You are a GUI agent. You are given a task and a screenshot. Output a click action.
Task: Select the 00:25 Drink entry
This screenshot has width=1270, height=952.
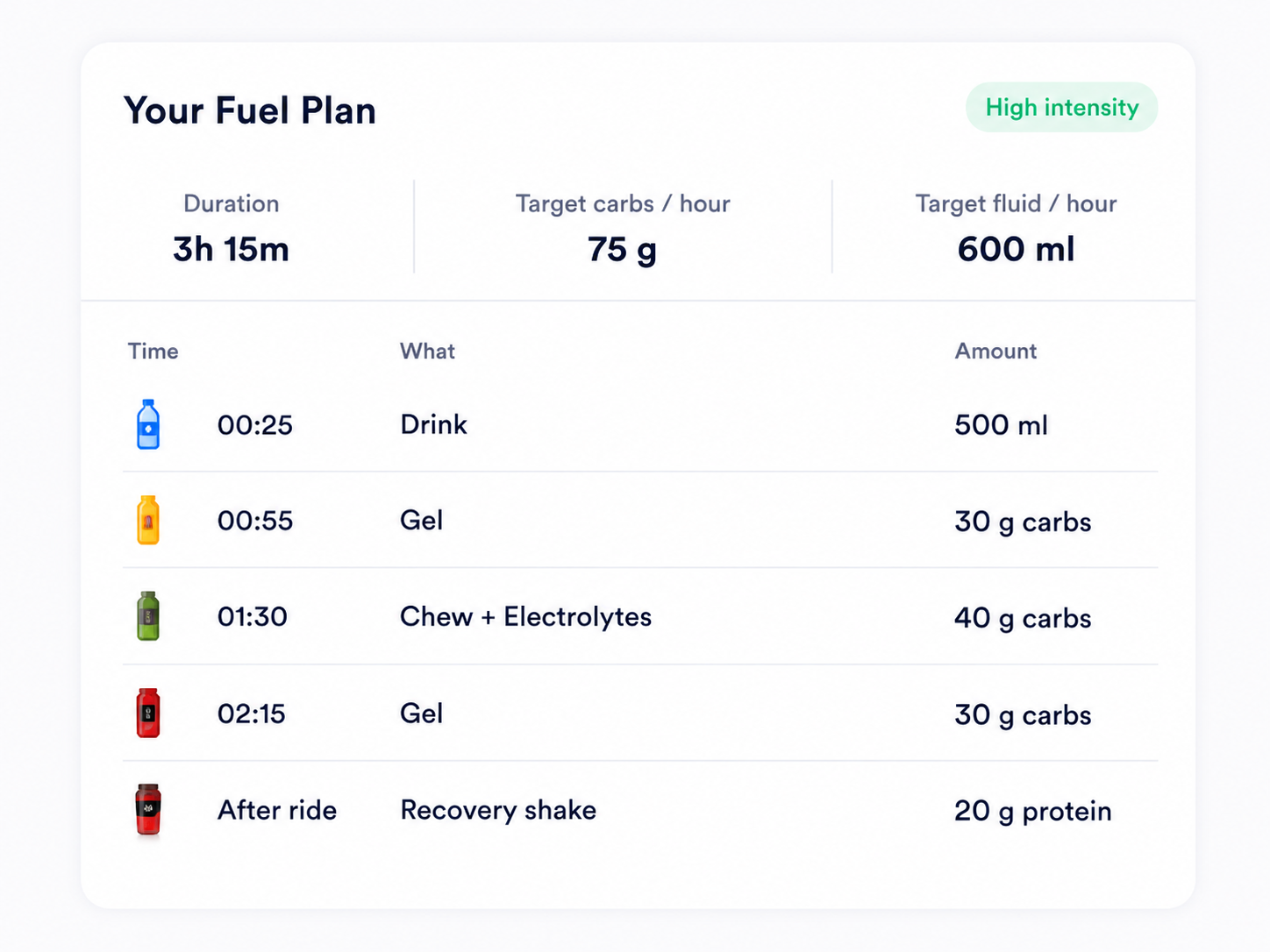click(x=640, y=424)
